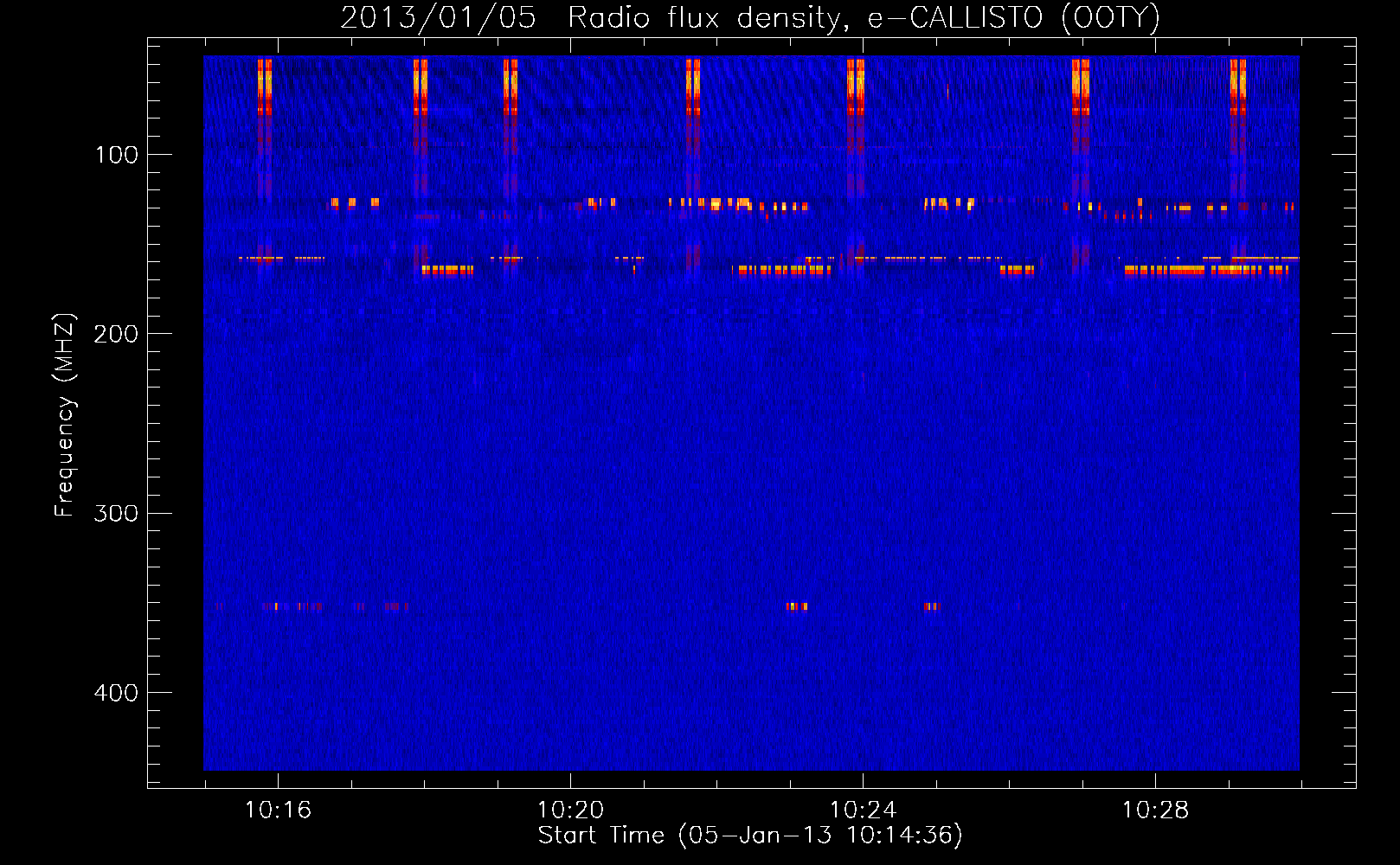Click the 'Frequency (MHZ)' y-axis label

64,415
